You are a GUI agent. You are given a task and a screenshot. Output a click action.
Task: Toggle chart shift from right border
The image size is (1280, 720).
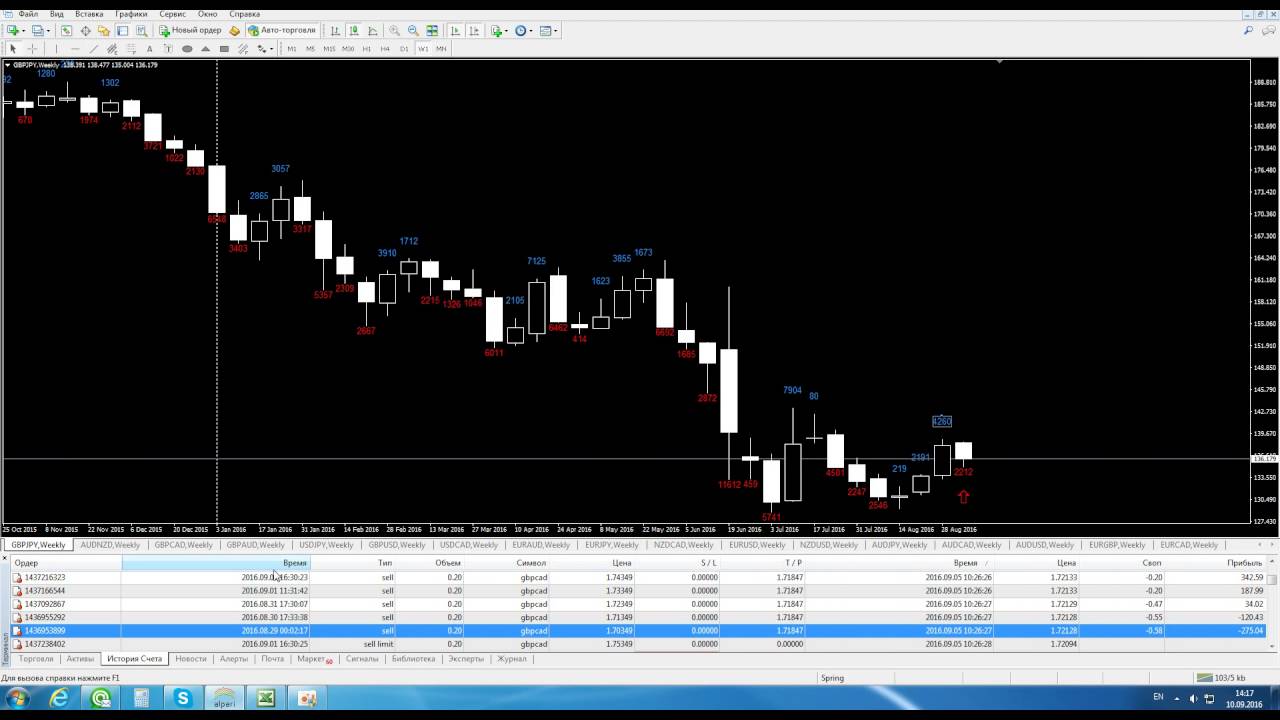click(474, 30)
